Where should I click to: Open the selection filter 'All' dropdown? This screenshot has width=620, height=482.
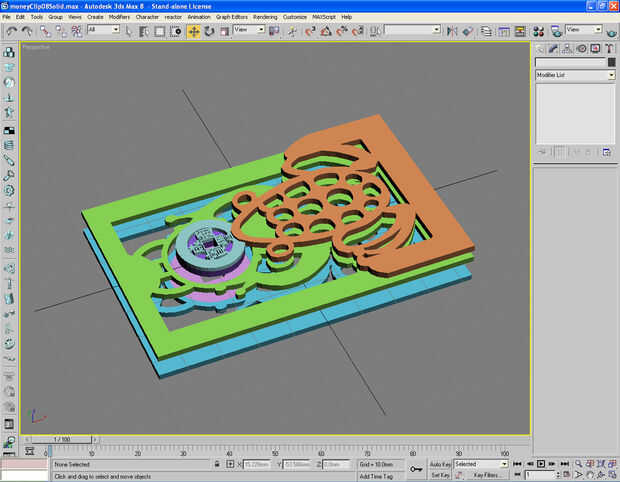point(103,30)
